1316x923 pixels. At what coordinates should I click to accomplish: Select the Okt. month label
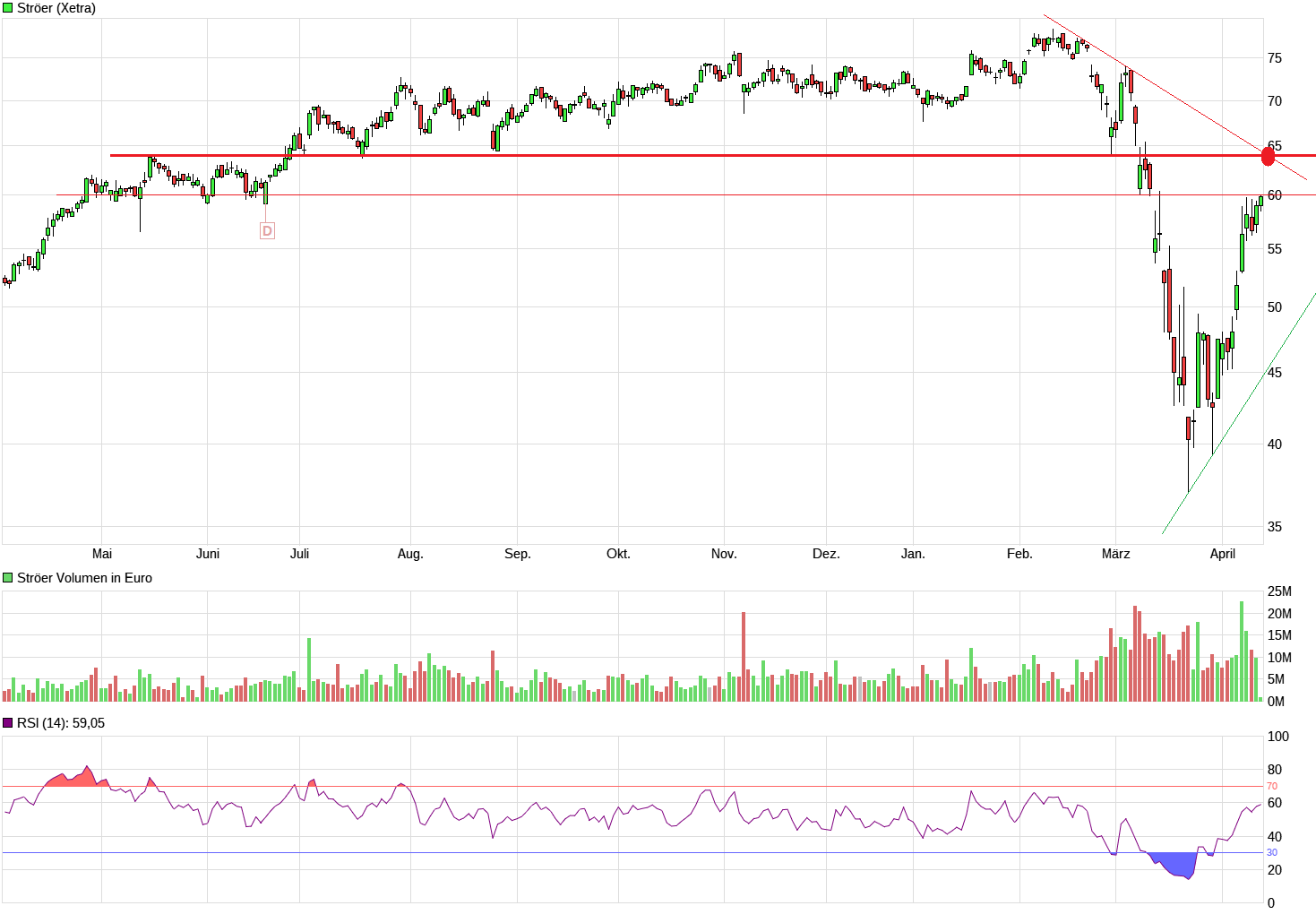pyautogui.click(x=618, y=554)
